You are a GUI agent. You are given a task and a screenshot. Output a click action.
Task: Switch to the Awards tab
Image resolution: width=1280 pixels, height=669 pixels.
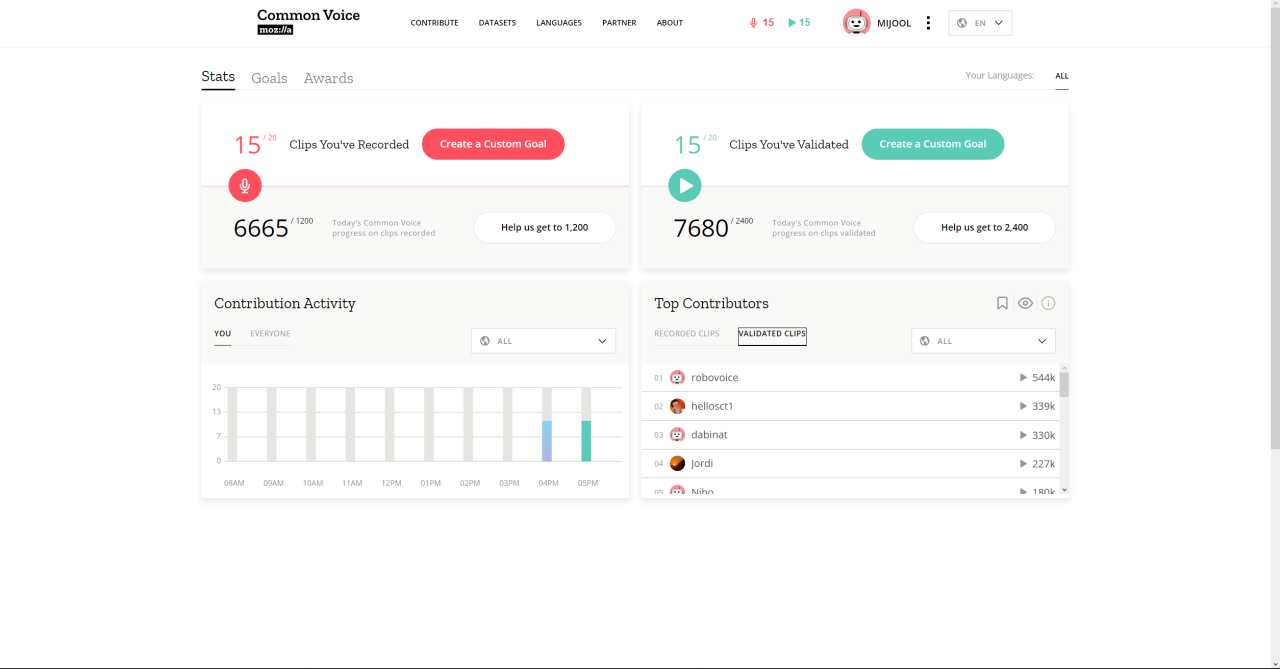pyautogui.click(x=328, y=78)
